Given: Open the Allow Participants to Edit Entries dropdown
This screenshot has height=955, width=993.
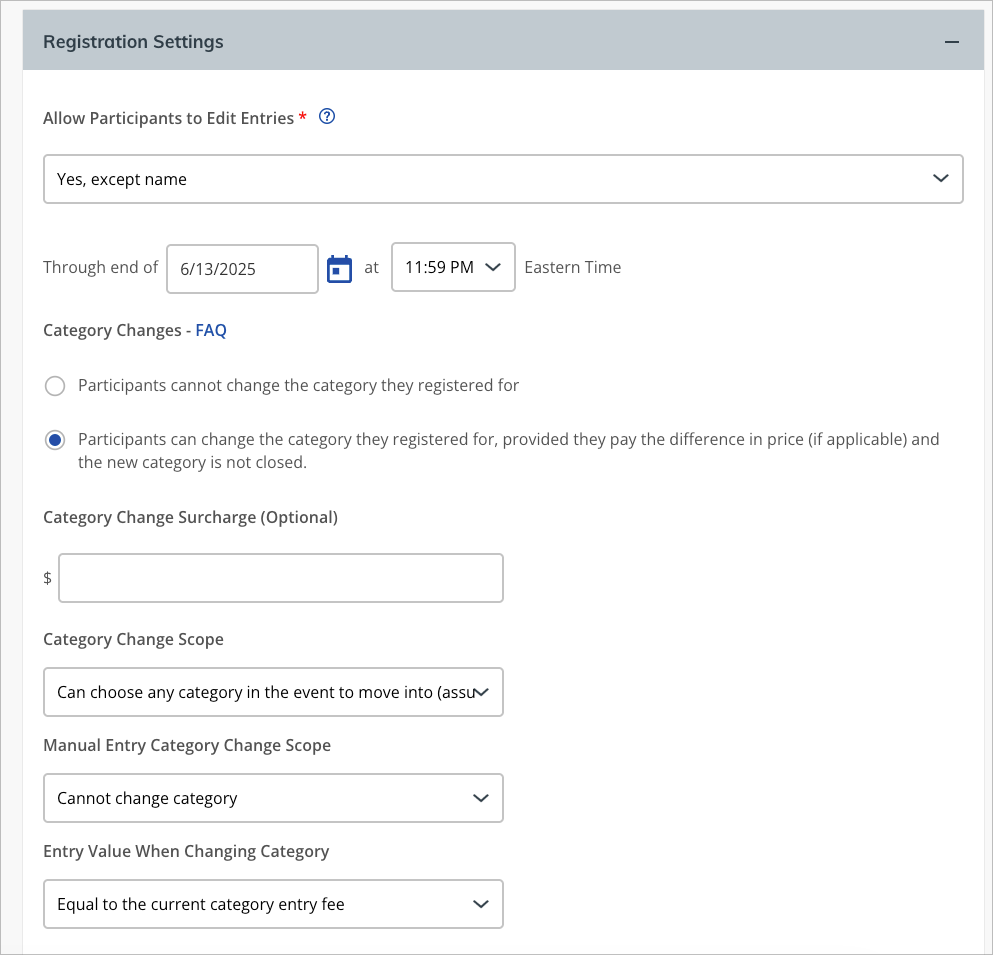Looking at the screenshot, I should click(x=503, y=179).
